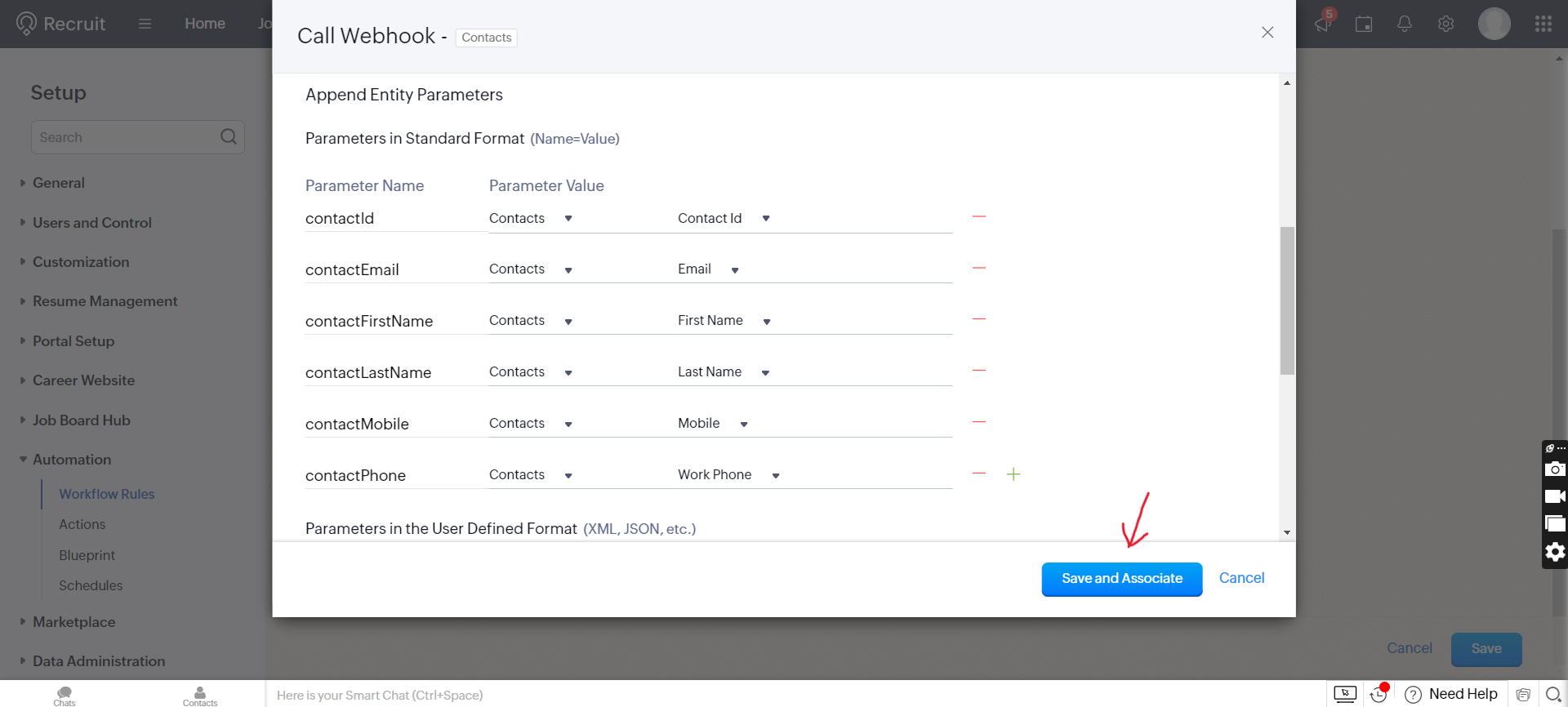
Task: Go to the Home tab
Action: click(205, 24)
